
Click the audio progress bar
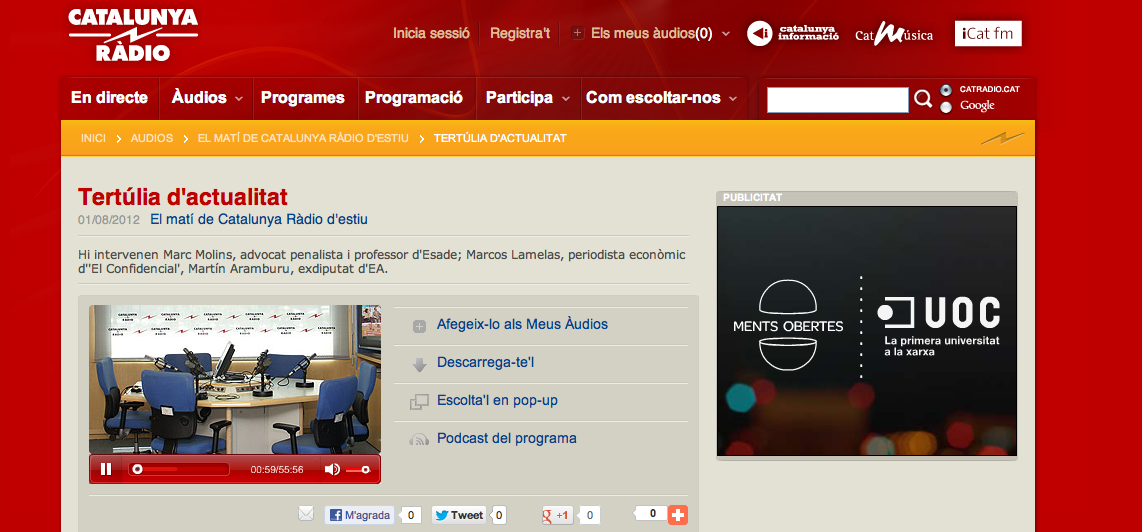(x=179, y=469)
